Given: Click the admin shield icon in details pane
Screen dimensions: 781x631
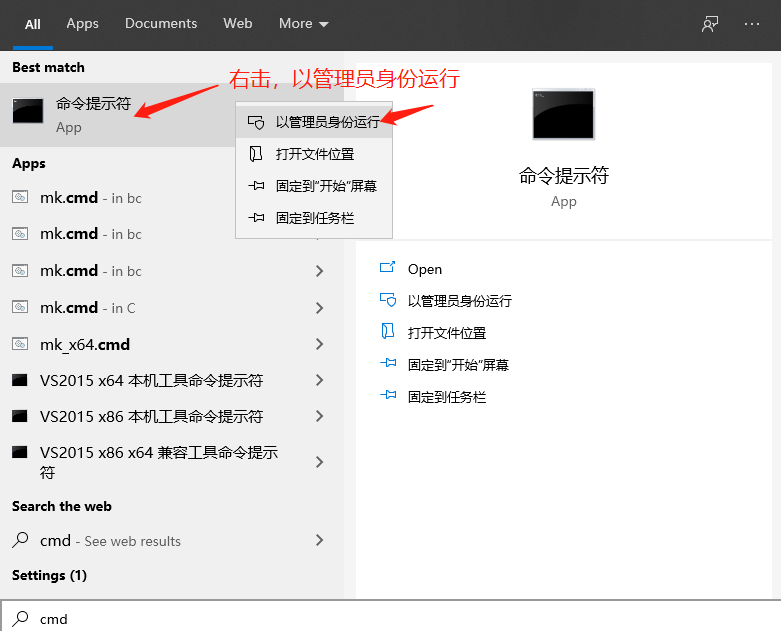Looking at the screenshot, I should click(x=388, y=300).
